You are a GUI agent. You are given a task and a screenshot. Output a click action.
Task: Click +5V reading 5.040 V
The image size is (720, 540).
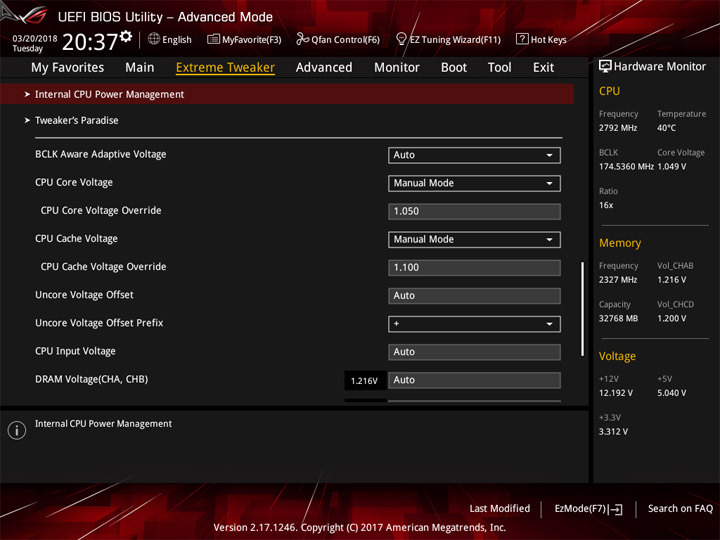coord(671,393)
